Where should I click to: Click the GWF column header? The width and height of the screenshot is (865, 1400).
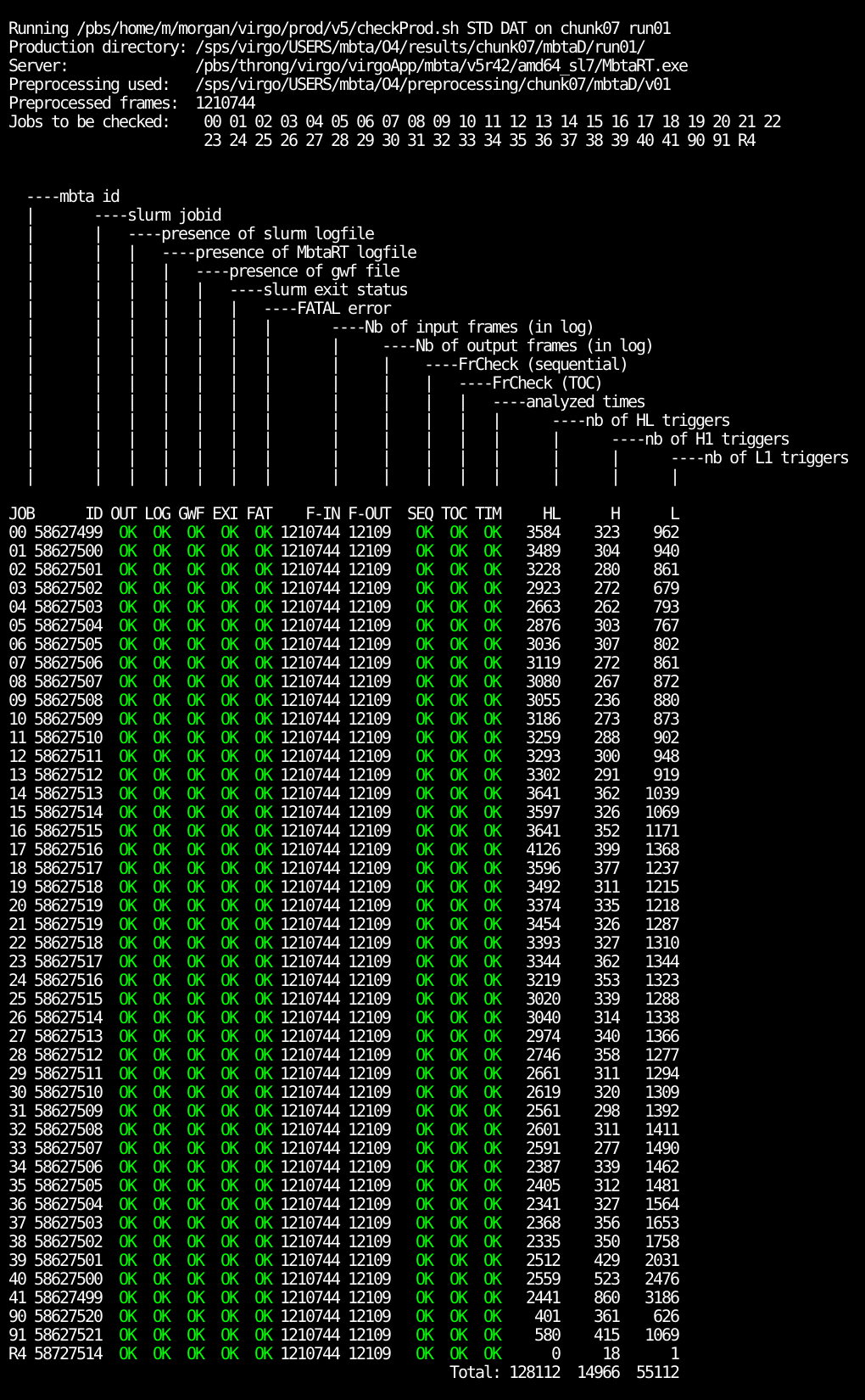192,513
